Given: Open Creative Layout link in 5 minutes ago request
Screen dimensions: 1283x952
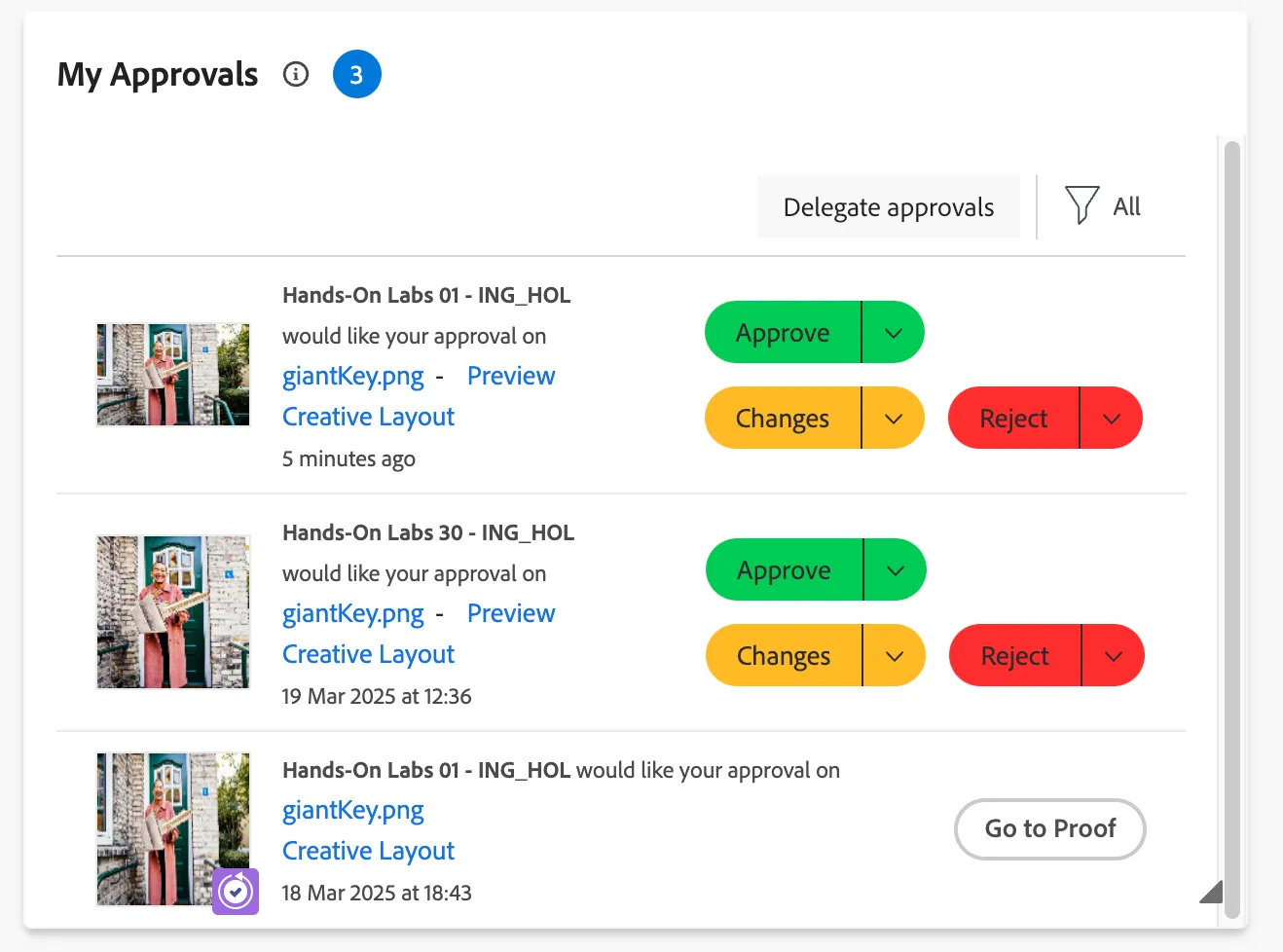Looking at the screenshot, I should (368, 418).
